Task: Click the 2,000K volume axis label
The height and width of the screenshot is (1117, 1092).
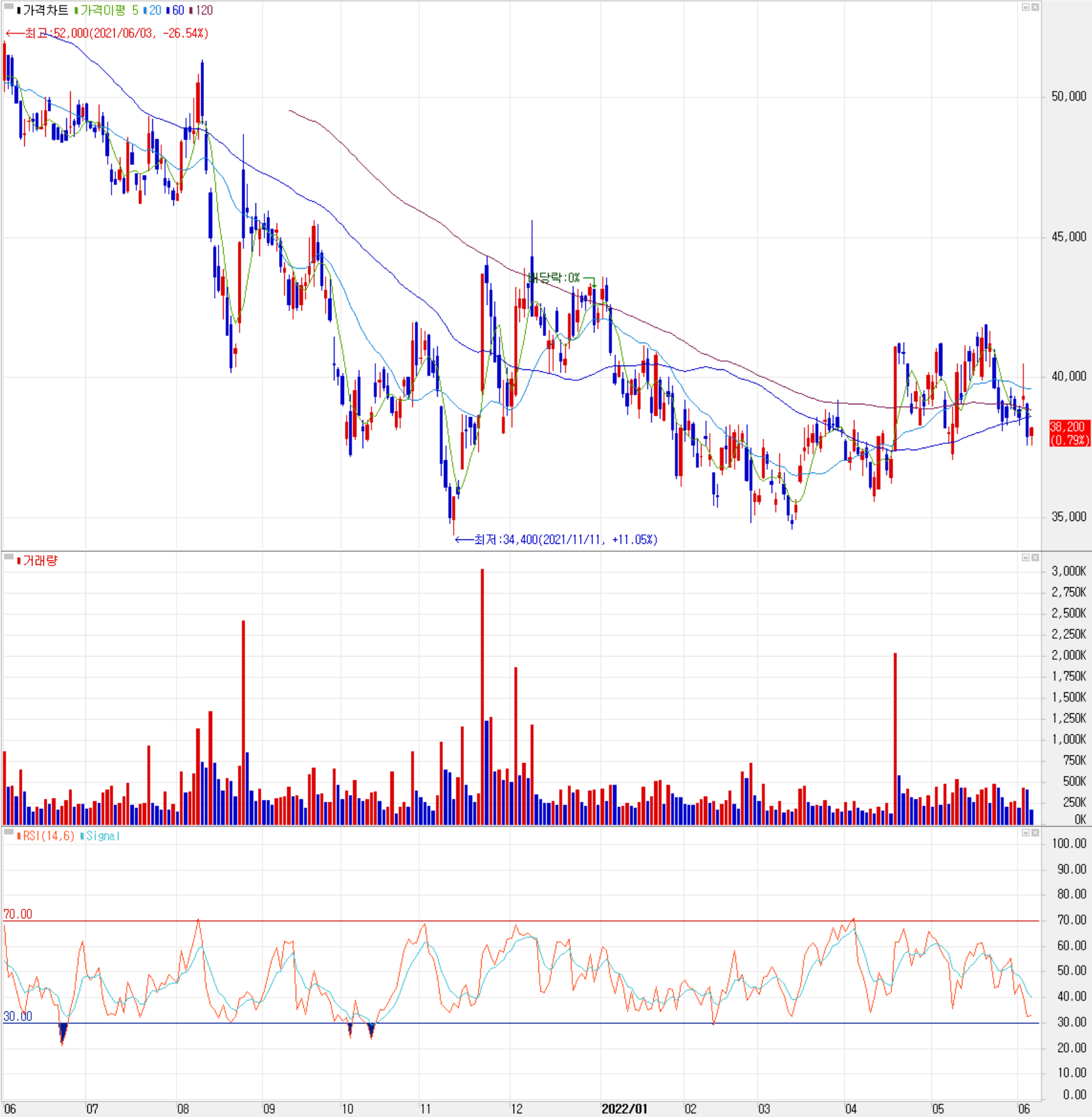Action: [1069, 655]
